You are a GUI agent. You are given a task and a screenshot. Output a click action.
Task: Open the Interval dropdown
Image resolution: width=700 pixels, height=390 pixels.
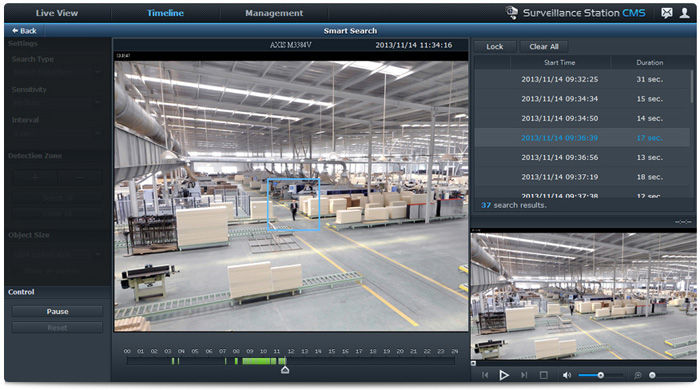(x=57, y=133)
